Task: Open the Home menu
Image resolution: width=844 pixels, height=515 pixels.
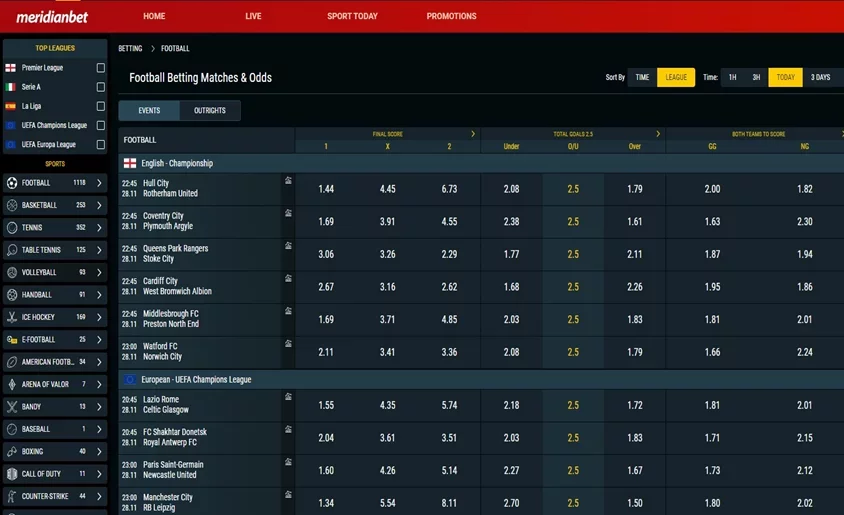Action: [x=154, y=16]
